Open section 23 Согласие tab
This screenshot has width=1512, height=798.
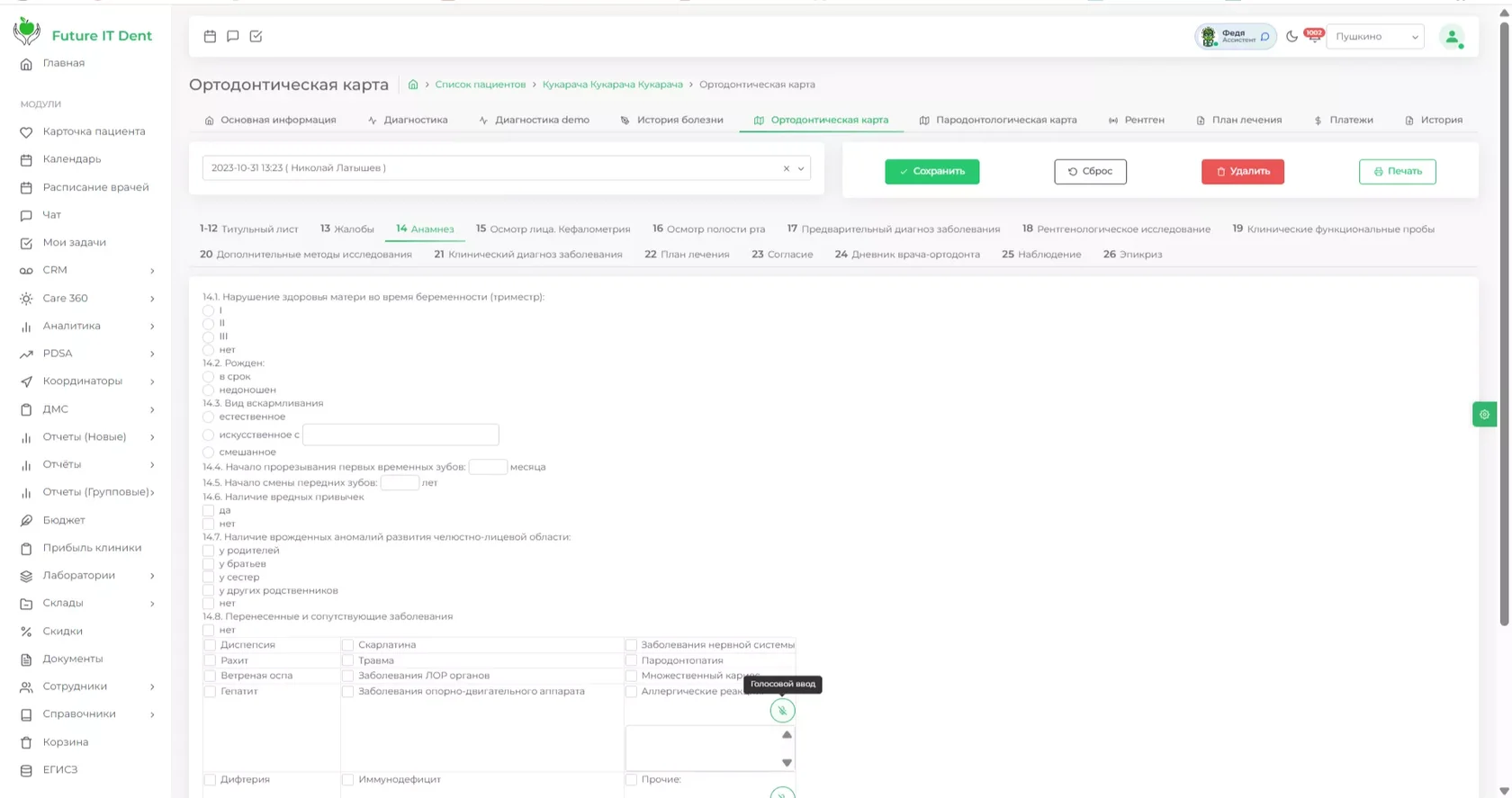tap(782, 255)
